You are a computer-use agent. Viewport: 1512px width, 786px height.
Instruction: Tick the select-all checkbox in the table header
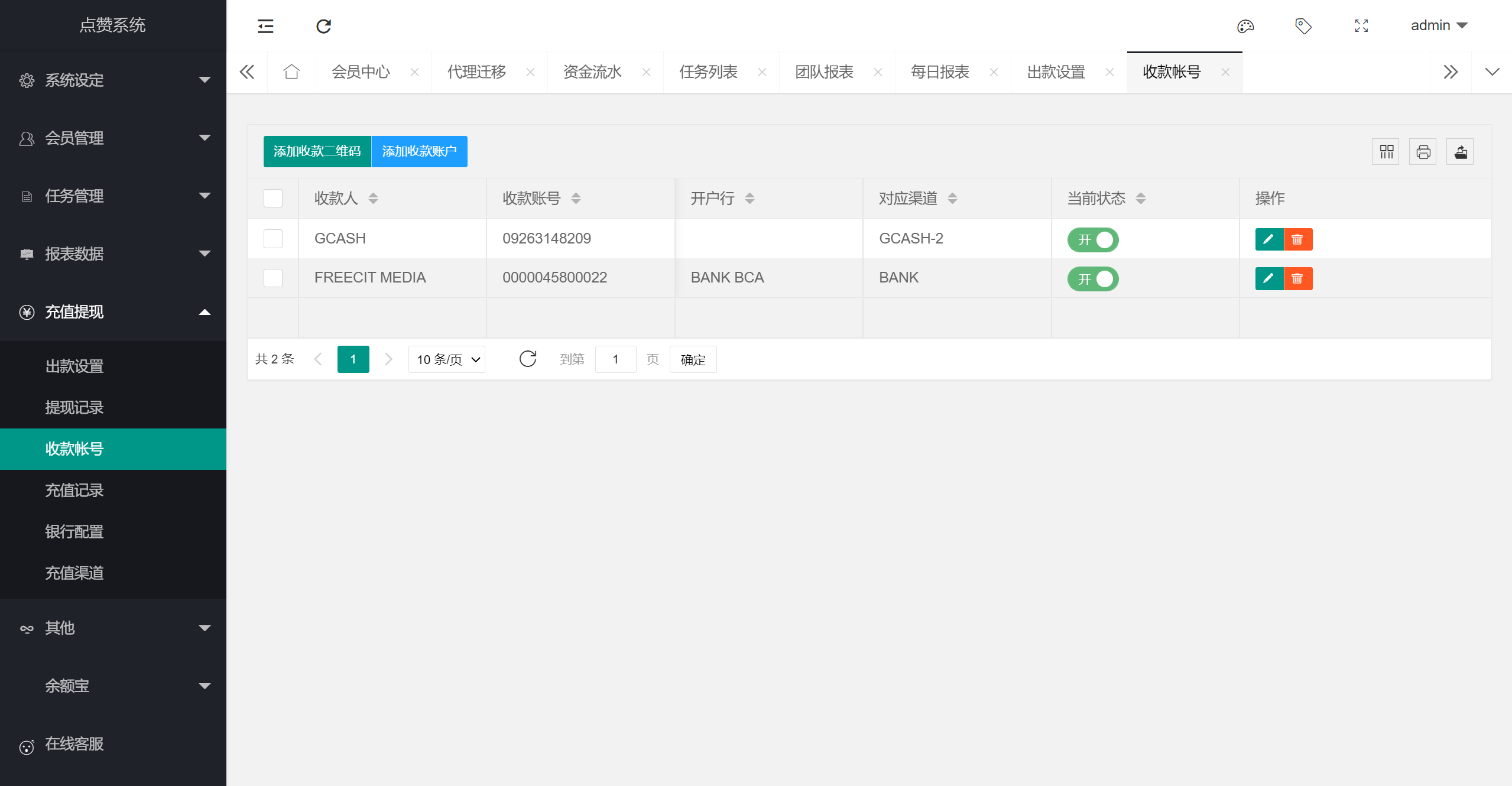[273, 198]
